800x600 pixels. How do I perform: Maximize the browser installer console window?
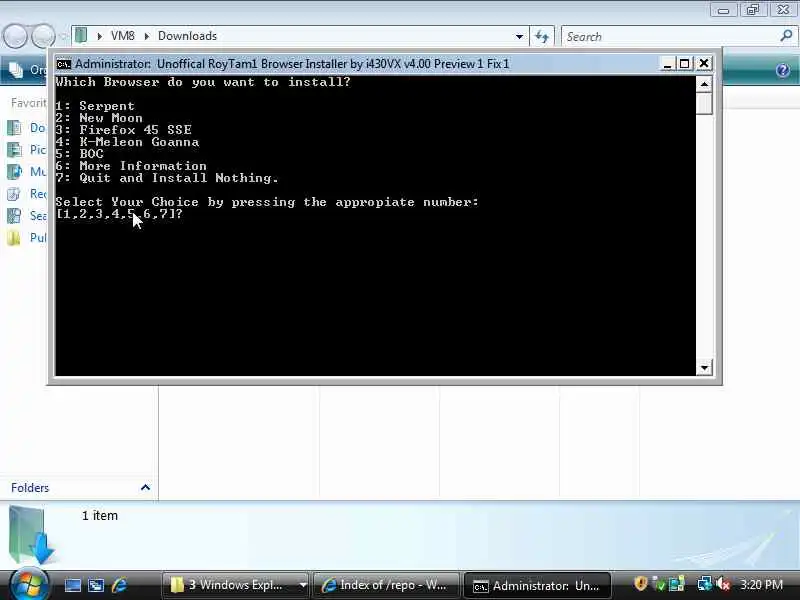click(x=685, y=64)
